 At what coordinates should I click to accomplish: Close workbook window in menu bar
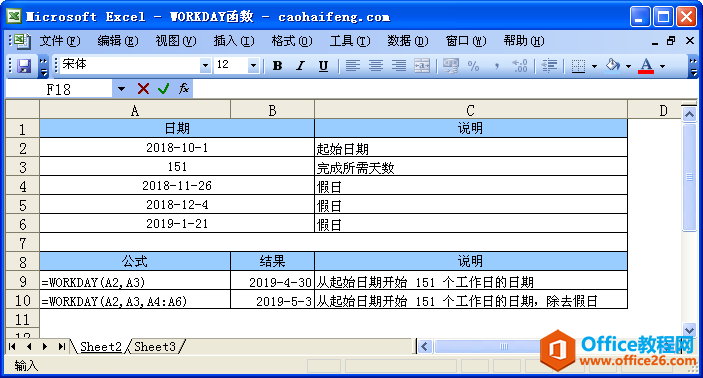pyautogui.click(x=690, y=41)
